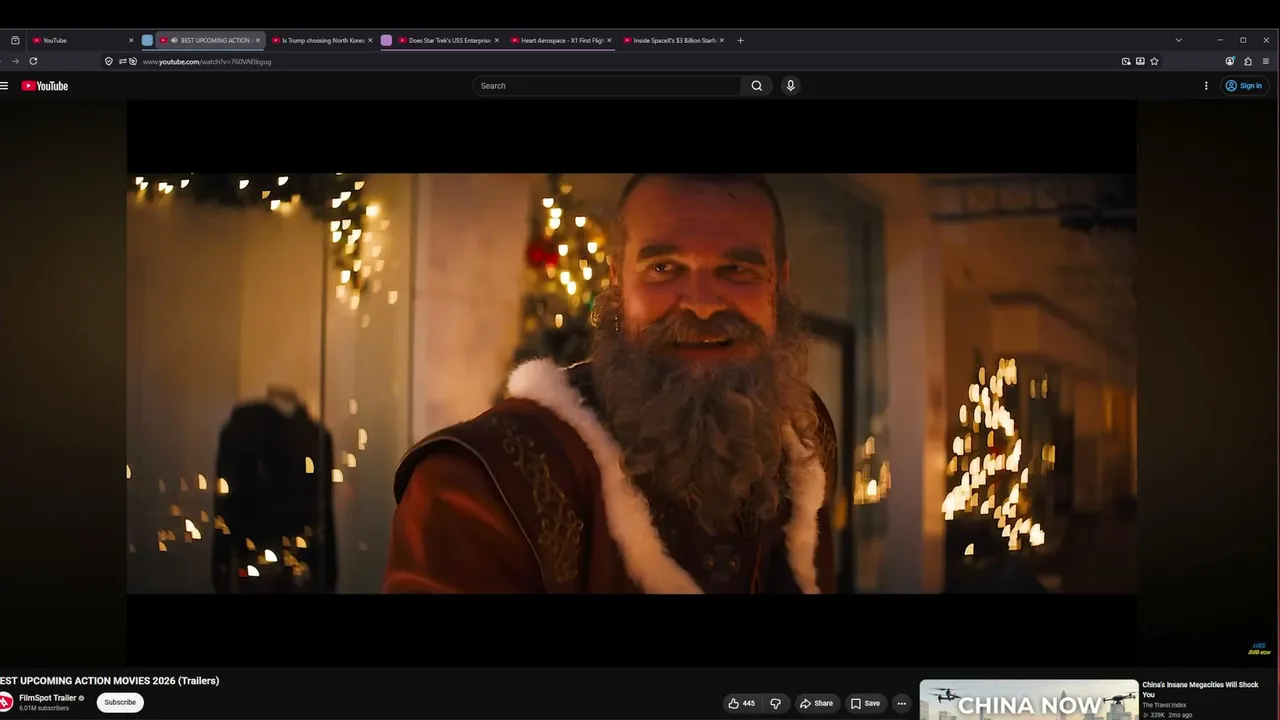The height and width of the screenshot is (720, 1280).
Task: Close the Is Trump choosing North Korea tab
Action: click(x=370, y=40)
